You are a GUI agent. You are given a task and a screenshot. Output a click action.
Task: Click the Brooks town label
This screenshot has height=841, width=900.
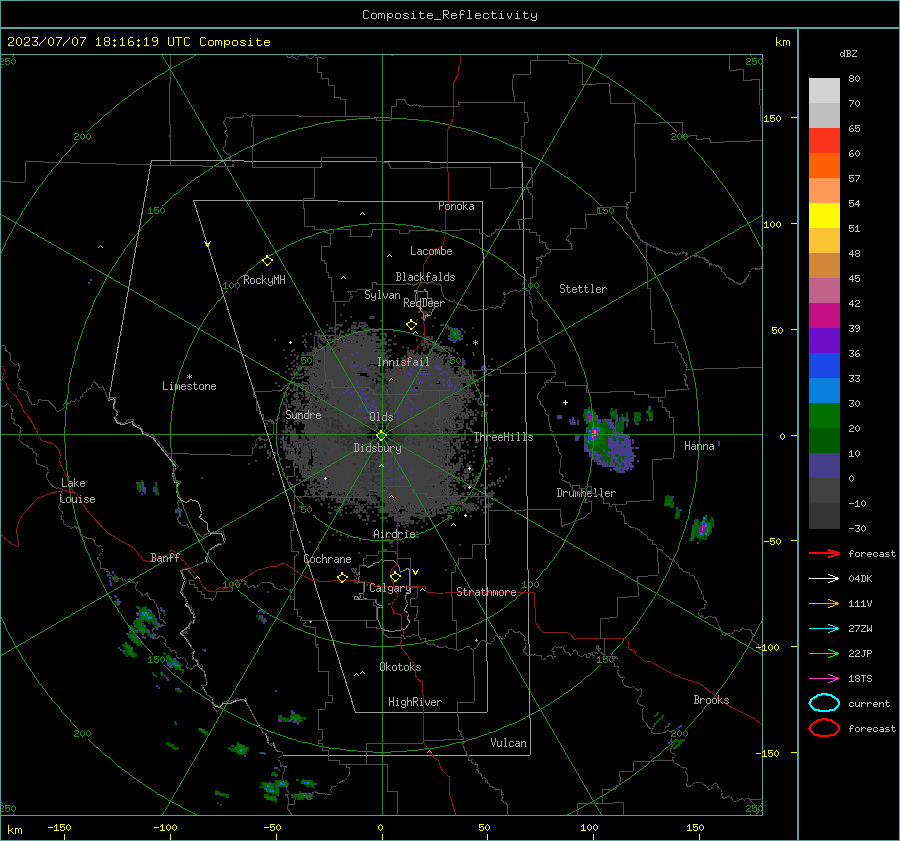coord(711,700)
